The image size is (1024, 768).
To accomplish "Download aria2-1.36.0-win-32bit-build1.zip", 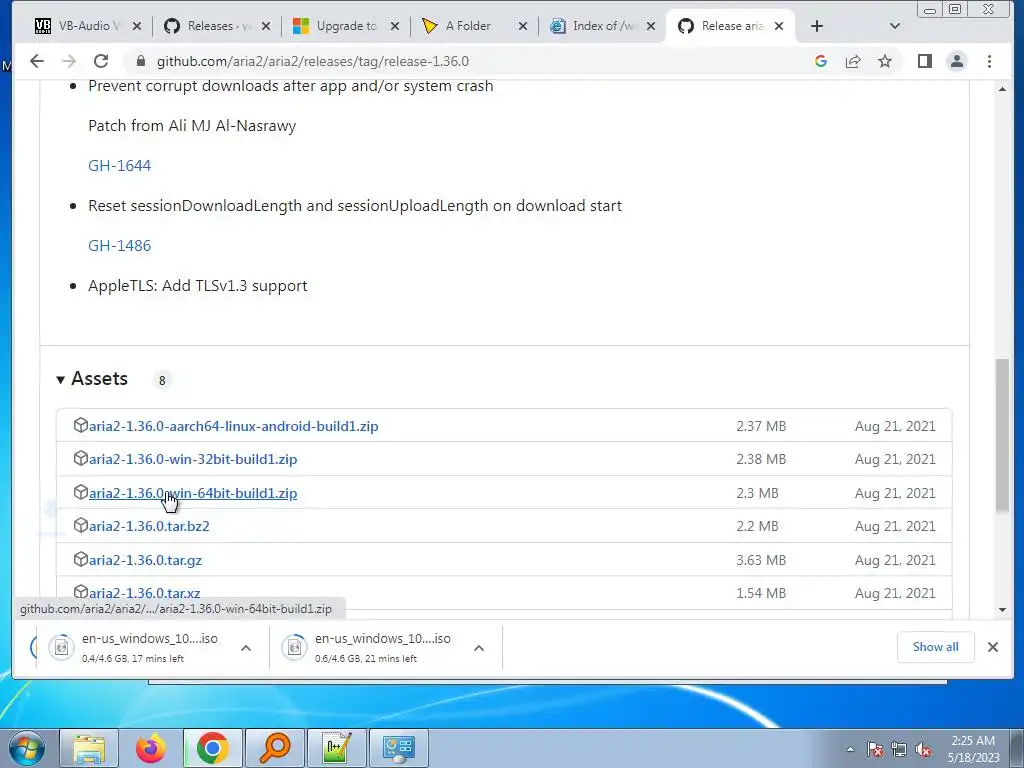I will point(193,459).
